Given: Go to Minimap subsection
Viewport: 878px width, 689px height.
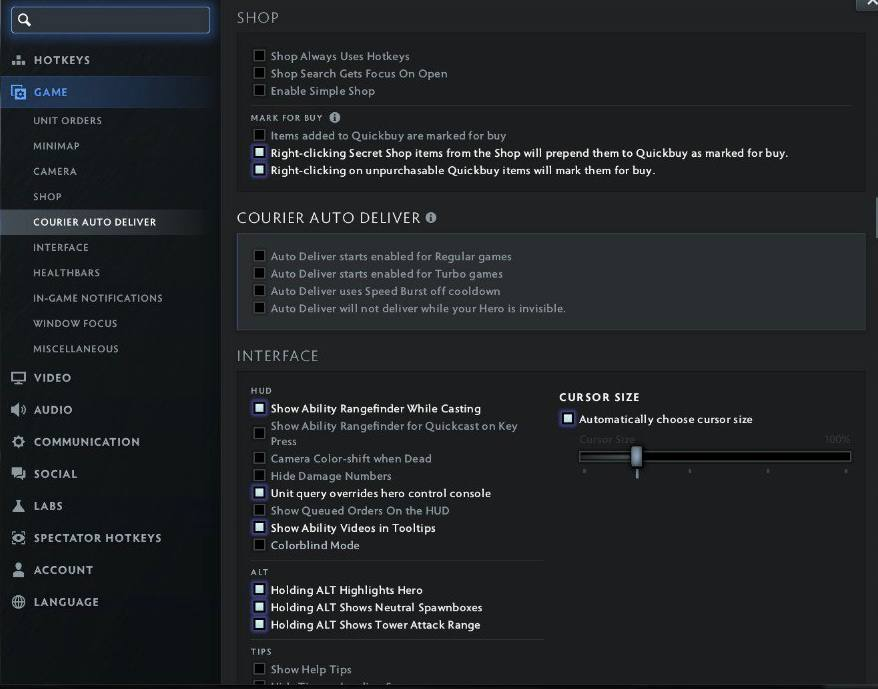Looking at the screenshot, I should (x=56, y=146).
